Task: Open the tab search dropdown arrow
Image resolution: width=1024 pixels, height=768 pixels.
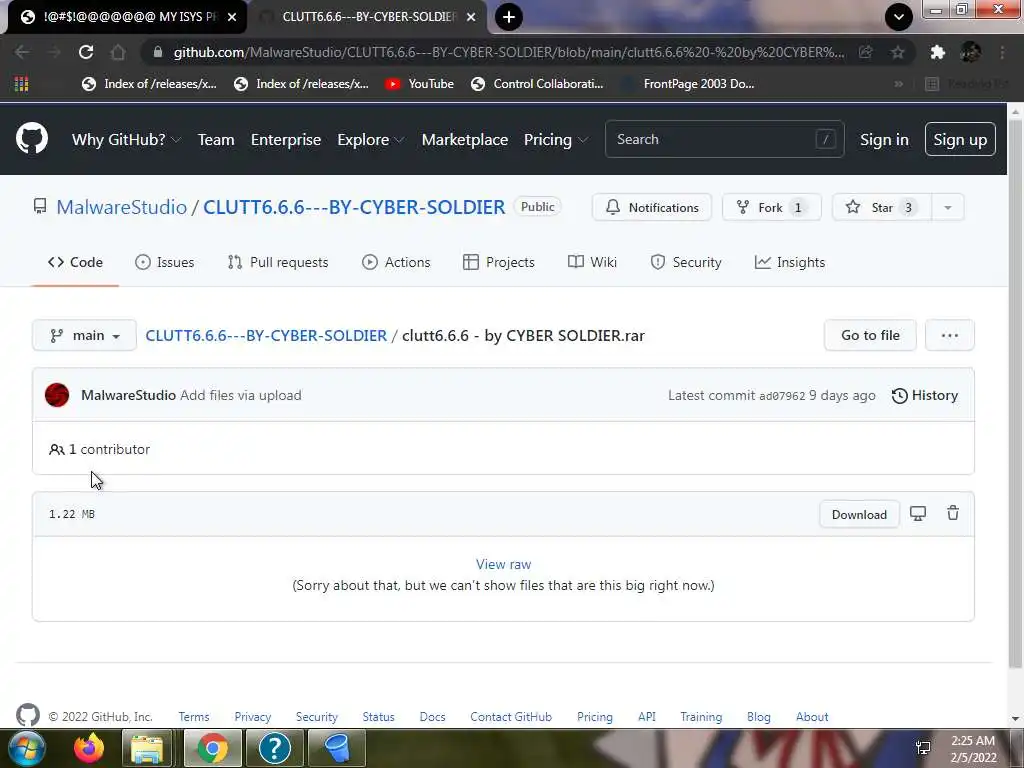Action: pyautogui.click(x=899, y=17)
